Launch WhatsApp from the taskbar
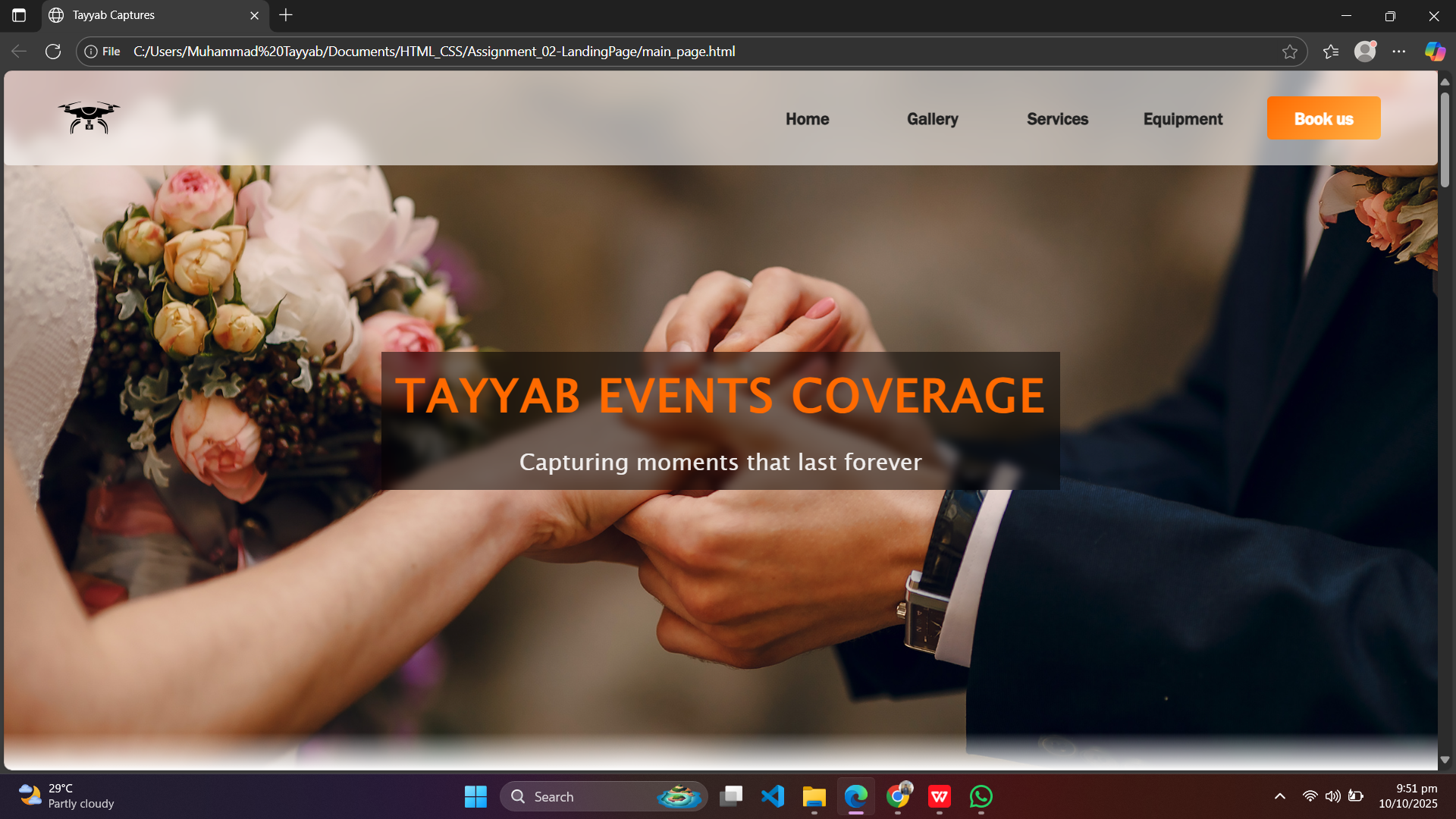This screenshot has height=819, width=1456. (x=980, y=796)
